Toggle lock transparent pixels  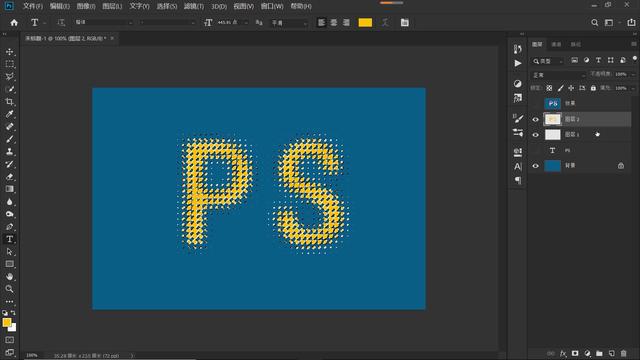tap(549, 88)
